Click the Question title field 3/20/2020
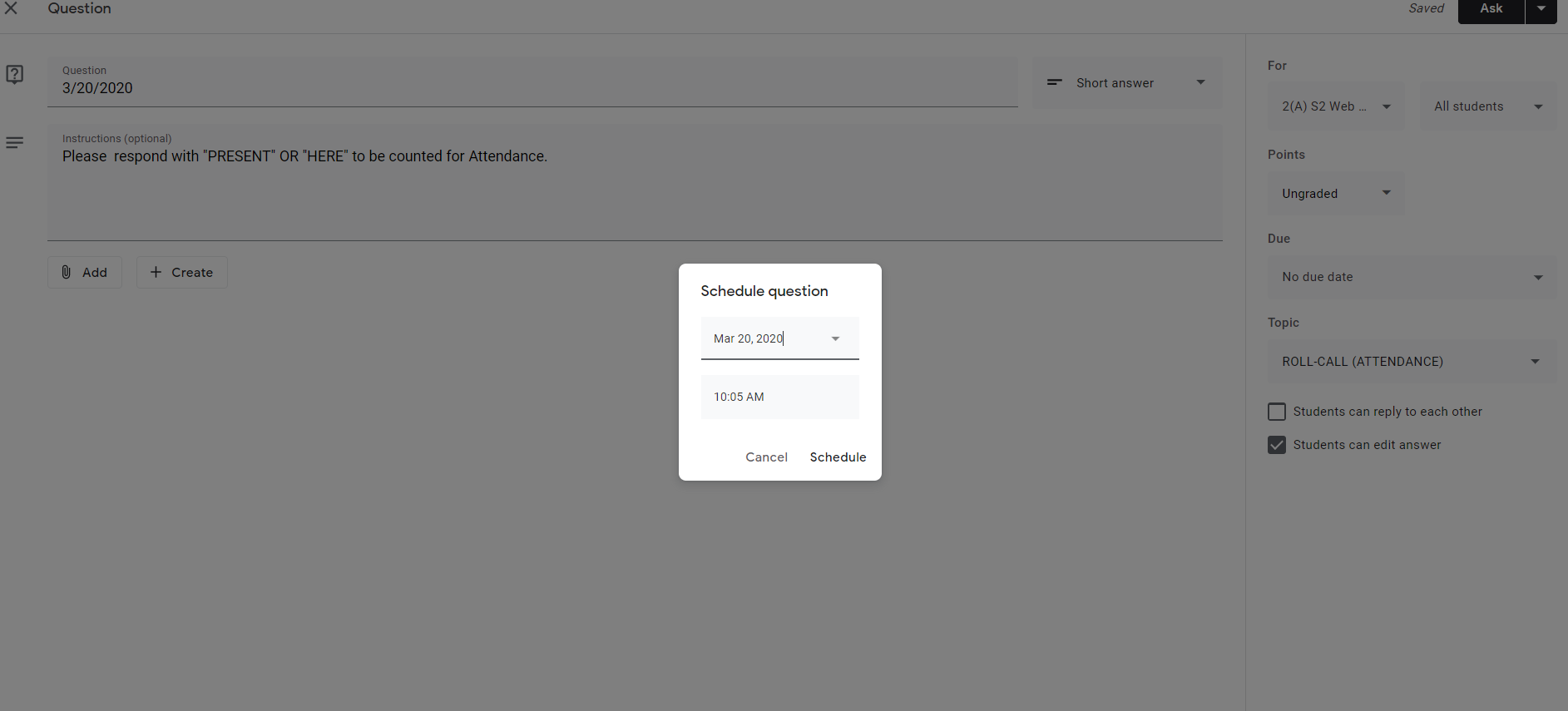The image size is (1568, 711). pos(532,88)
